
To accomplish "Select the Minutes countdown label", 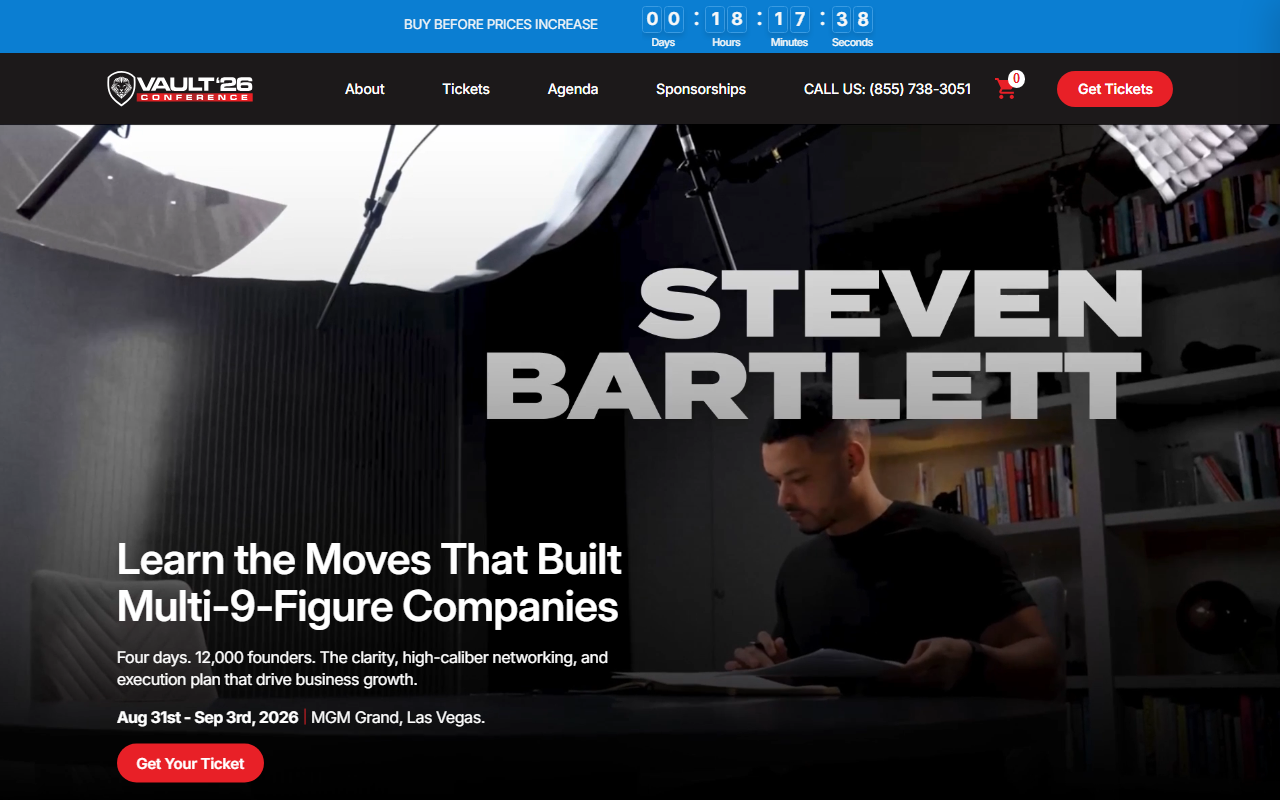I will pos(789,42).
